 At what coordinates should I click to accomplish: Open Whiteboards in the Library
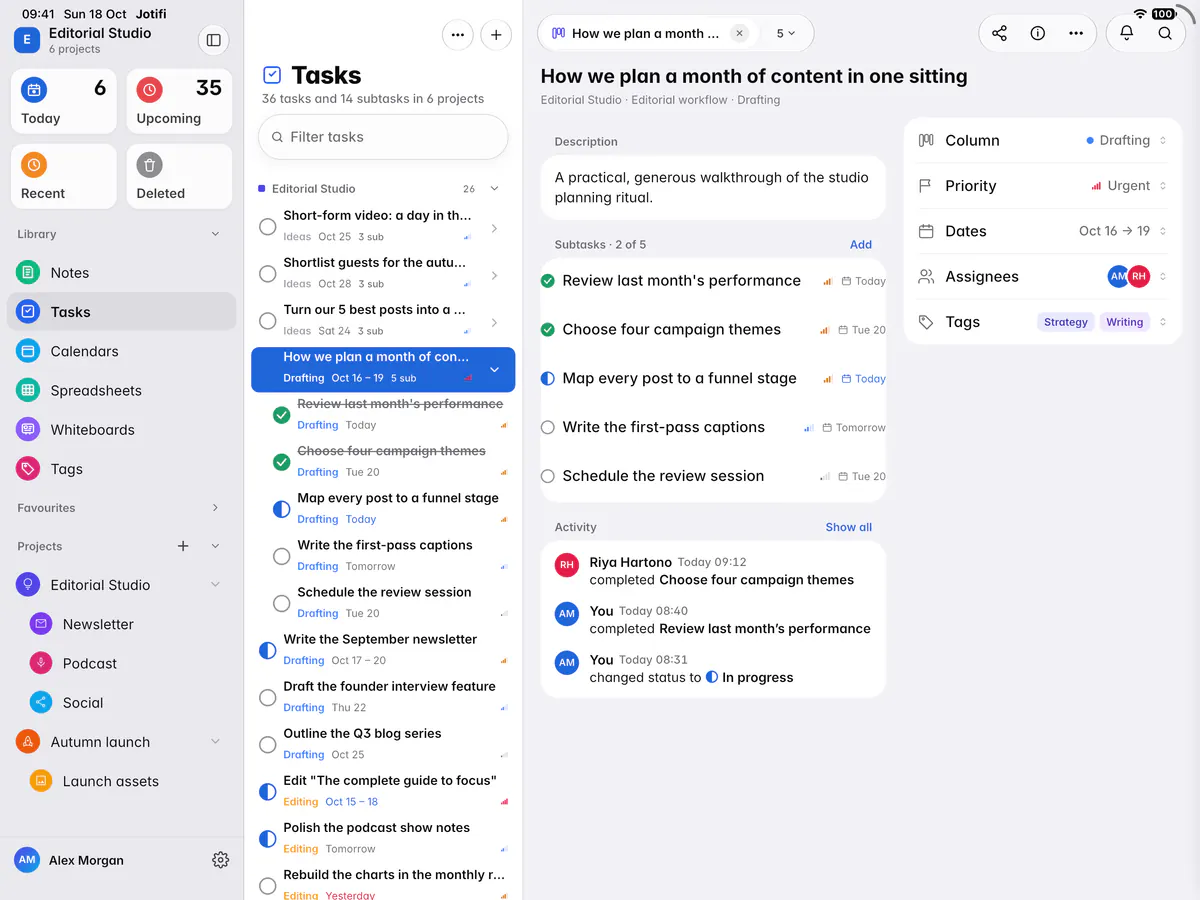click(121, 429)
